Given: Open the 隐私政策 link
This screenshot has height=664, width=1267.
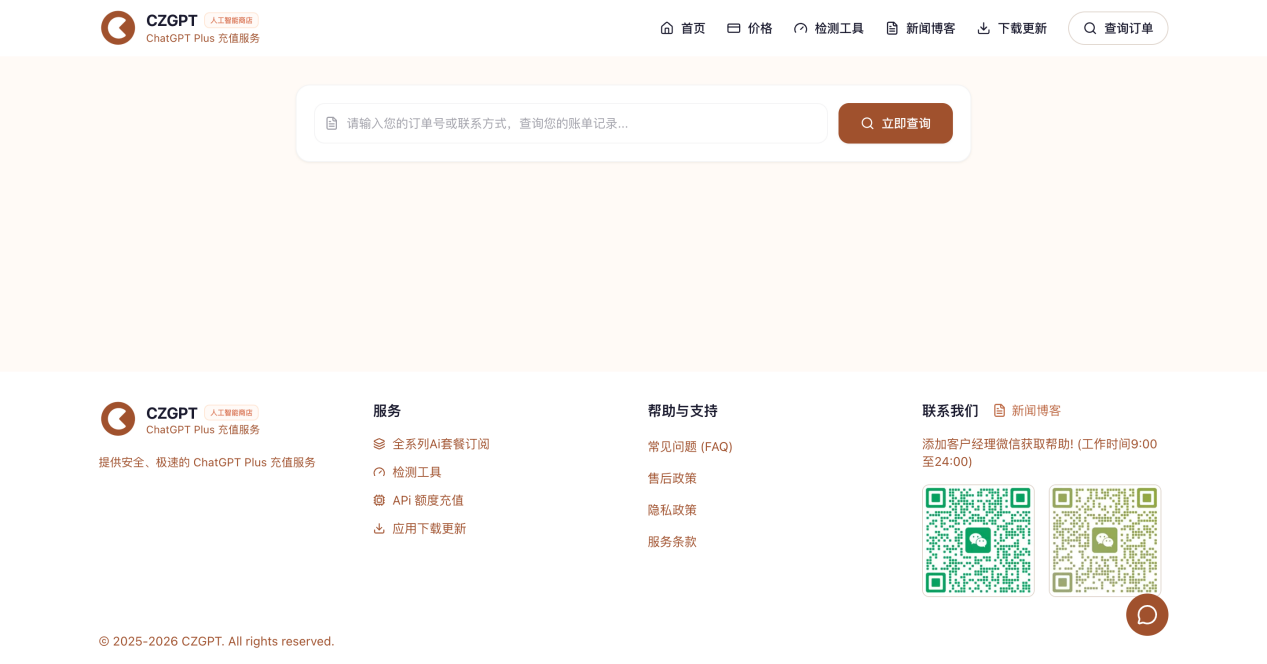Looking at the screenshot, I should [672, 510].
